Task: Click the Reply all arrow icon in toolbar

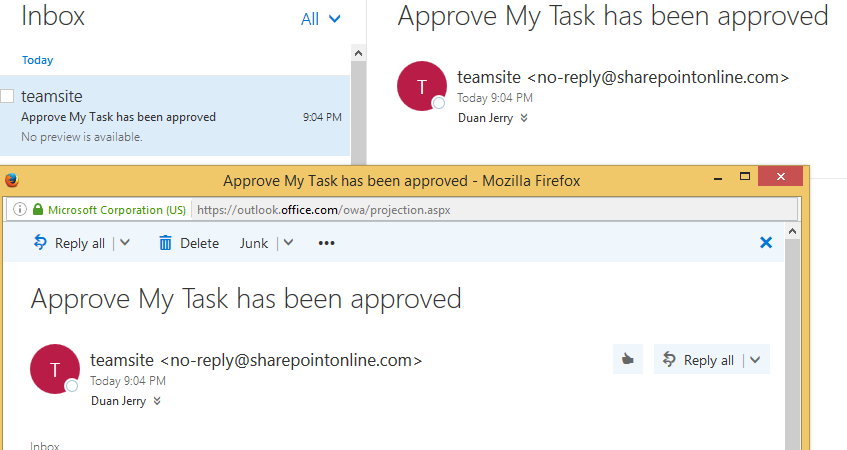Action: click(x=40, y=242)
